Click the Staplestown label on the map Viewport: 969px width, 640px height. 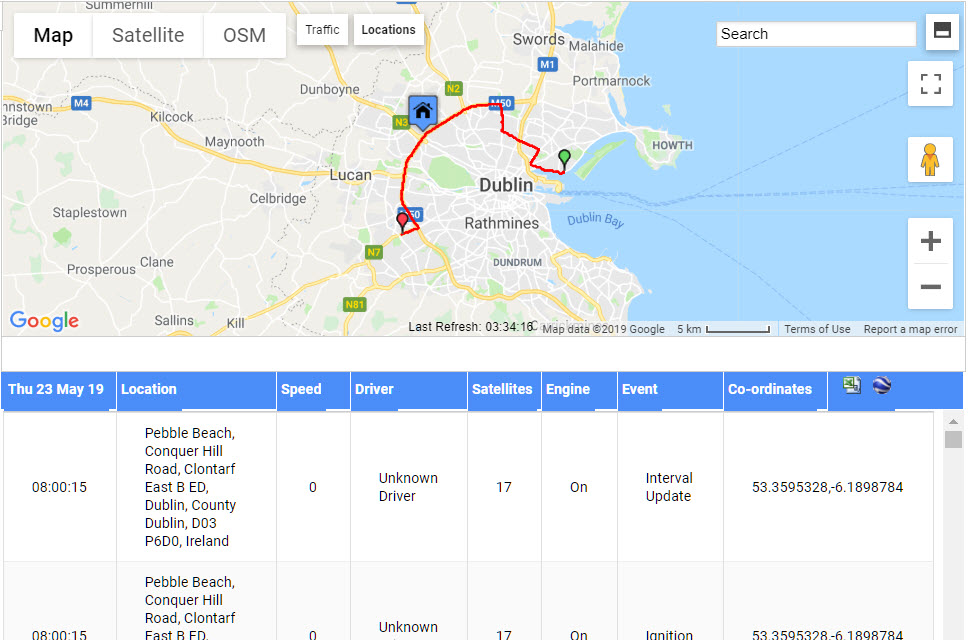tap(90, 213)
